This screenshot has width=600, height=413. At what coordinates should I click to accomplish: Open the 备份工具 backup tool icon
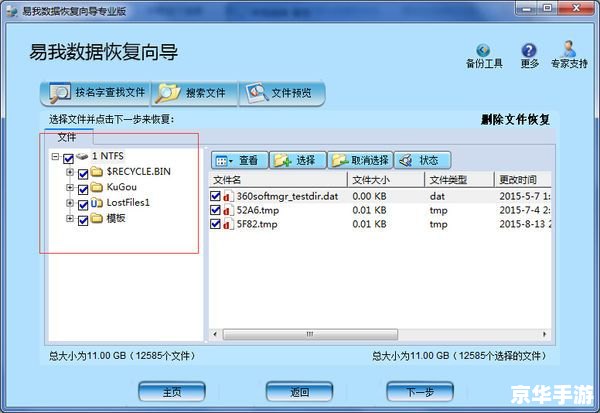[483, 50]
